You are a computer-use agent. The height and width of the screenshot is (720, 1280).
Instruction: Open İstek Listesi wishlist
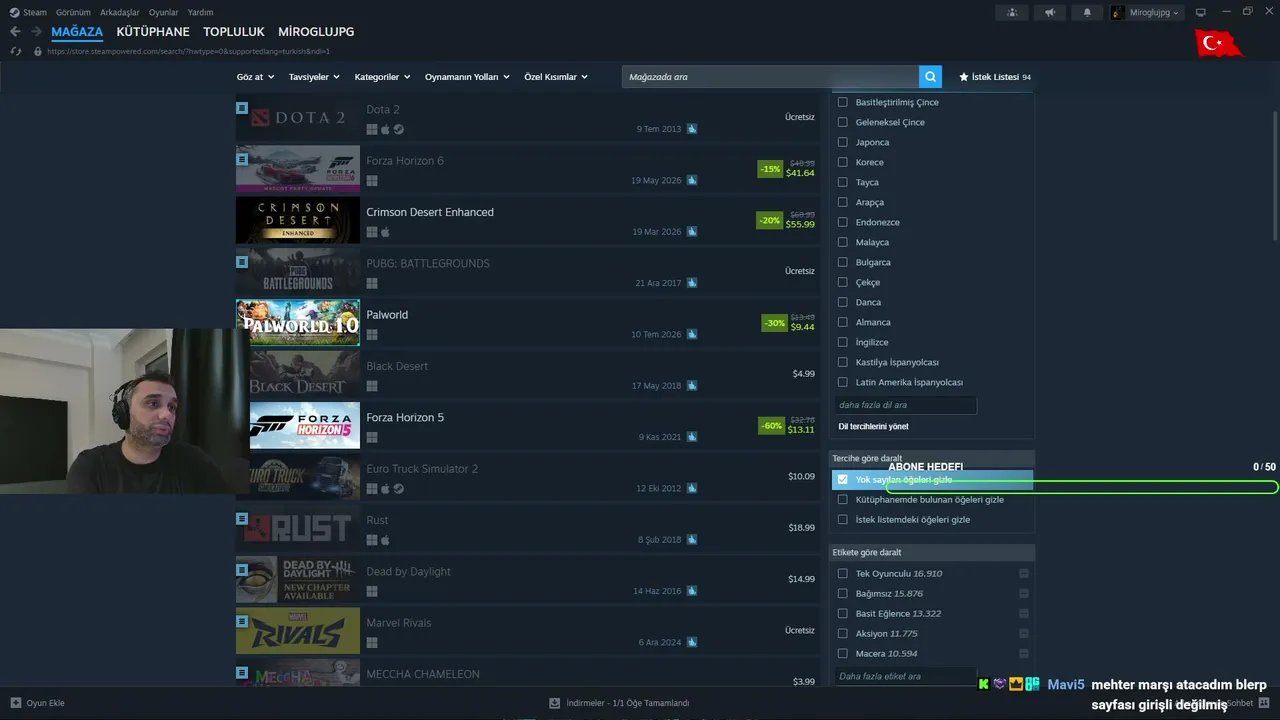[995, 77]
